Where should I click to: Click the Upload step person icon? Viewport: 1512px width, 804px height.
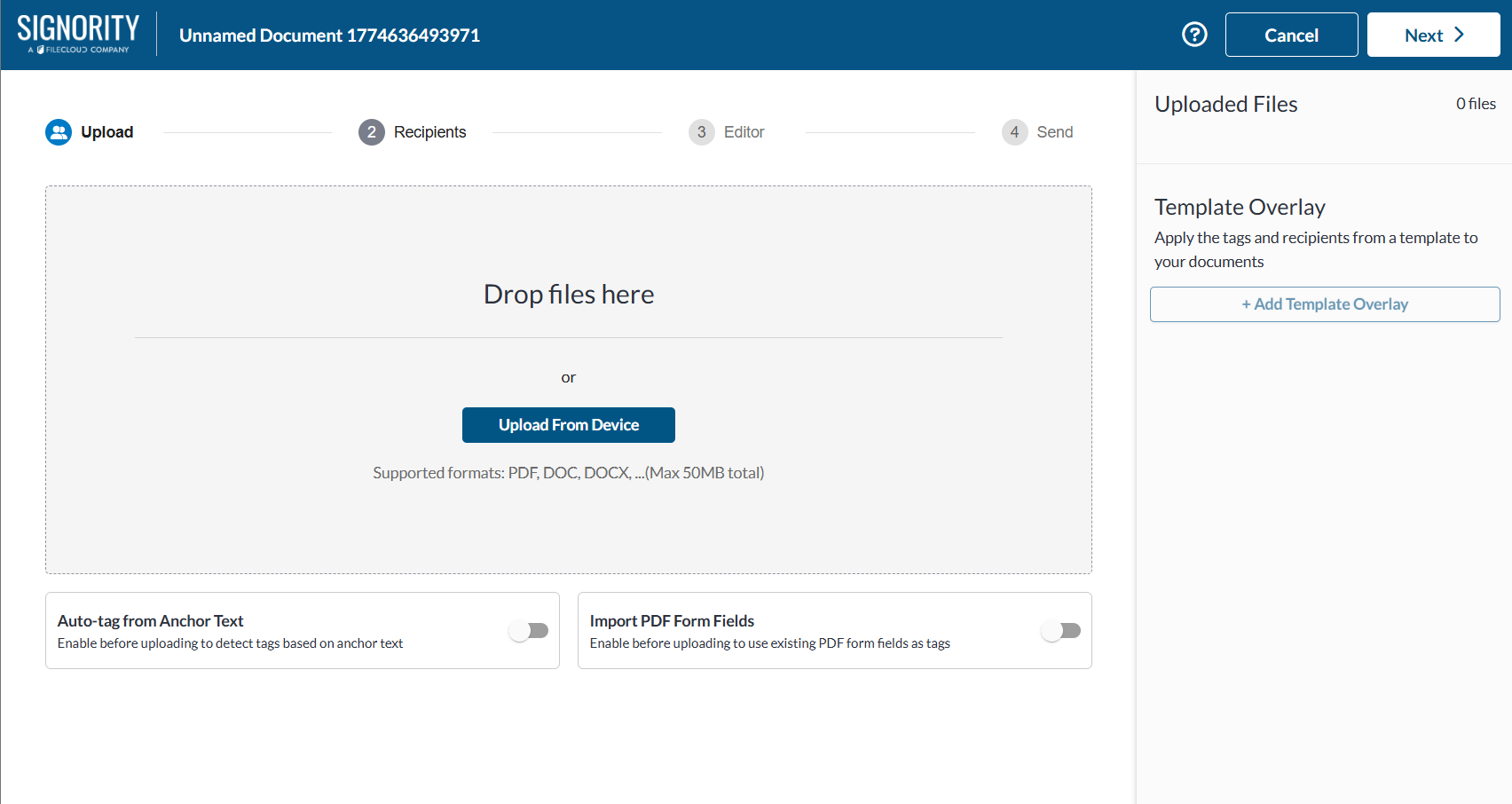[x=59, y=132]
